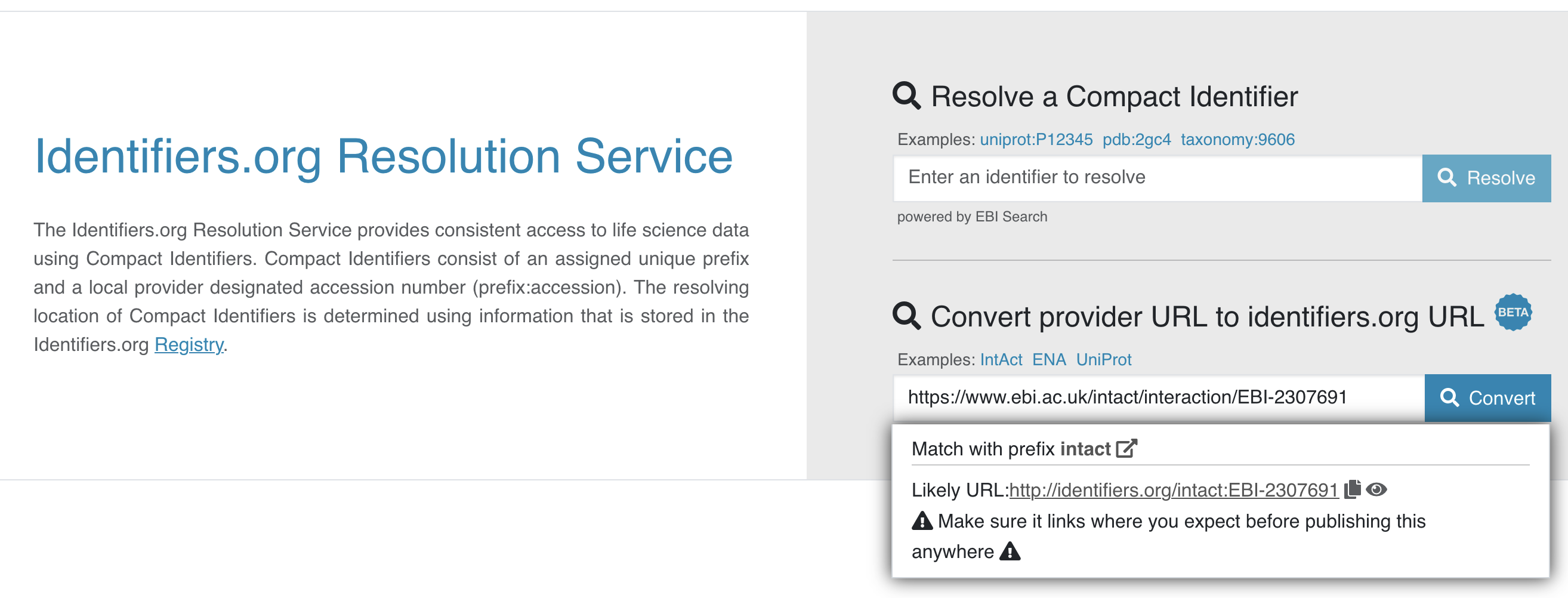
Task: Click the warning triangle after 'anywhere'
Action: (x=1010, y=551)
